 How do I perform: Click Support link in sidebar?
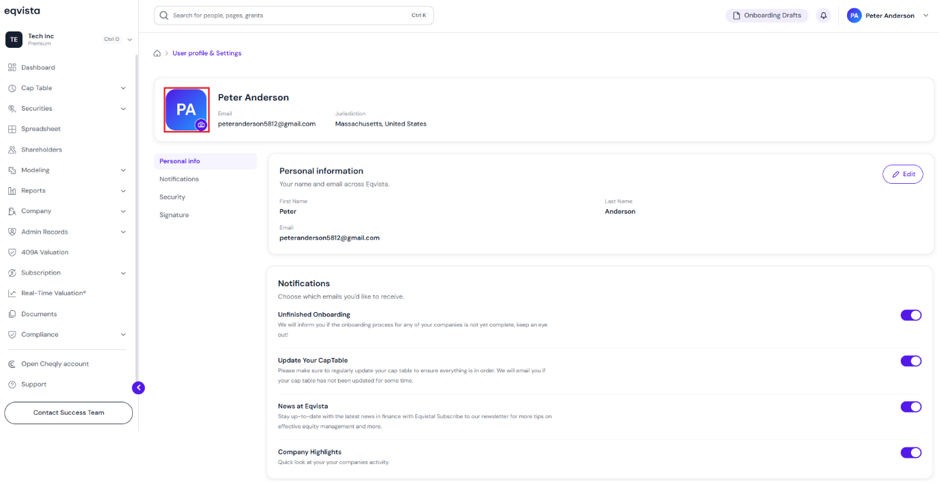(x=34, y=384)
